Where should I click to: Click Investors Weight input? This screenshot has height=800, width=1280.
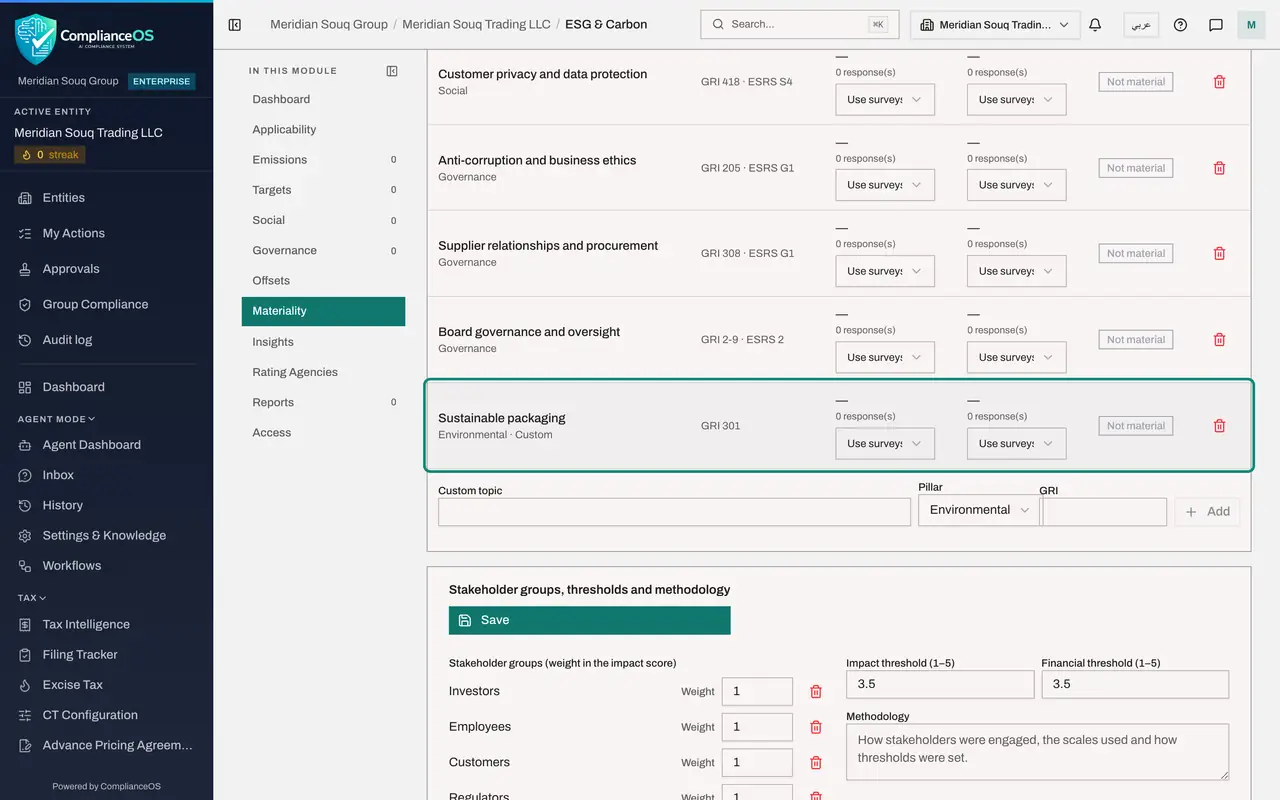(x=757, y=692)
